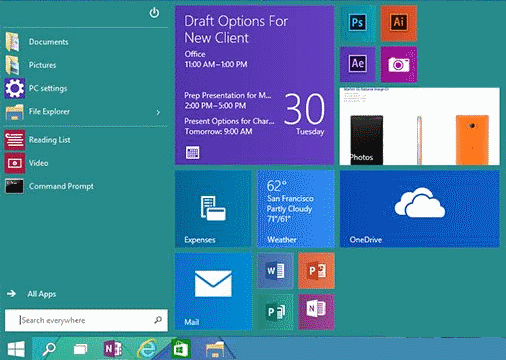The image size is (506, 360).
Task: Click the power button icon
Action: pos(154,13)
